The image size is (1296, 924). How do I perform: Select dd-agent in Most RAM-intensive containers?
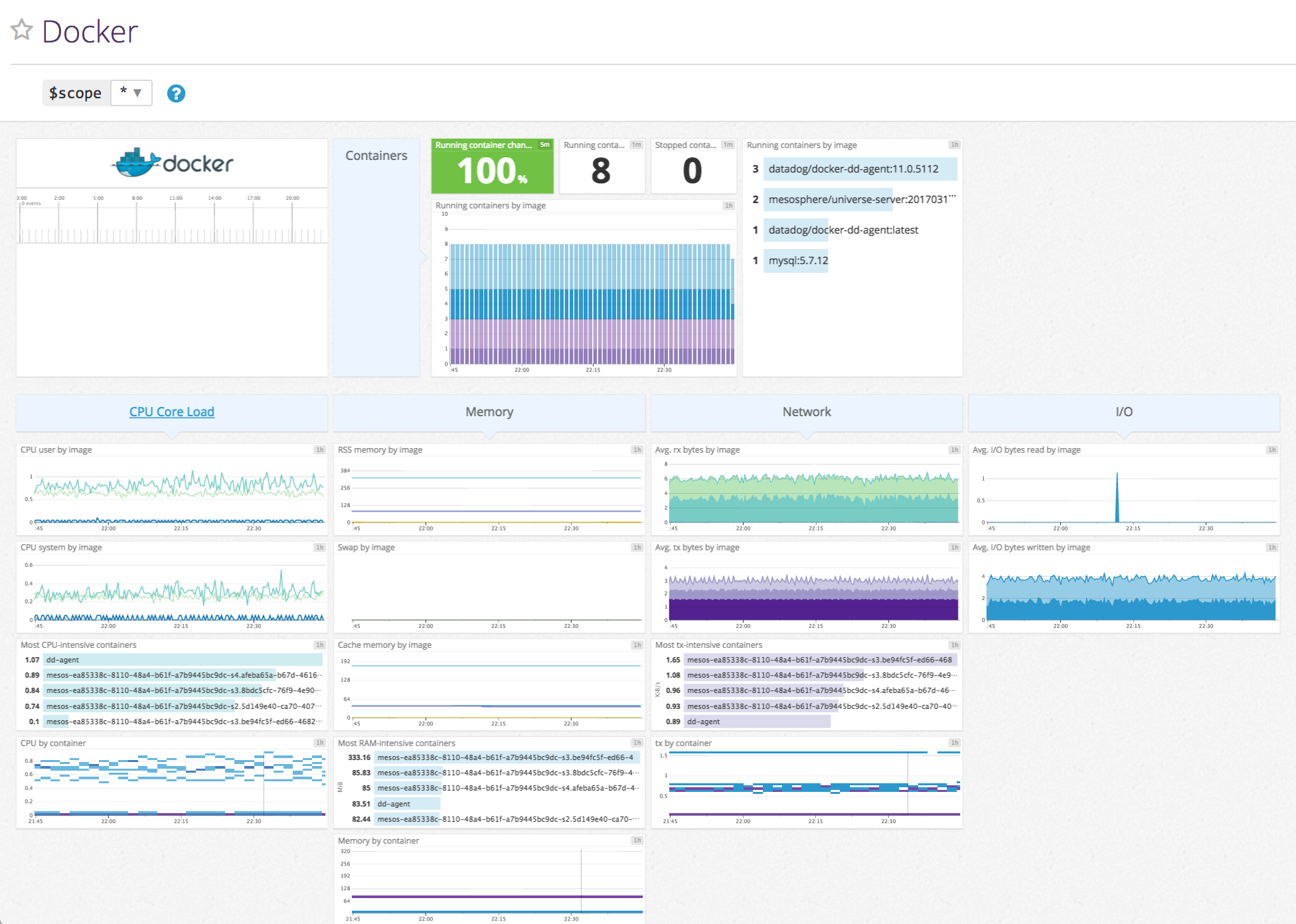(494, 804)
